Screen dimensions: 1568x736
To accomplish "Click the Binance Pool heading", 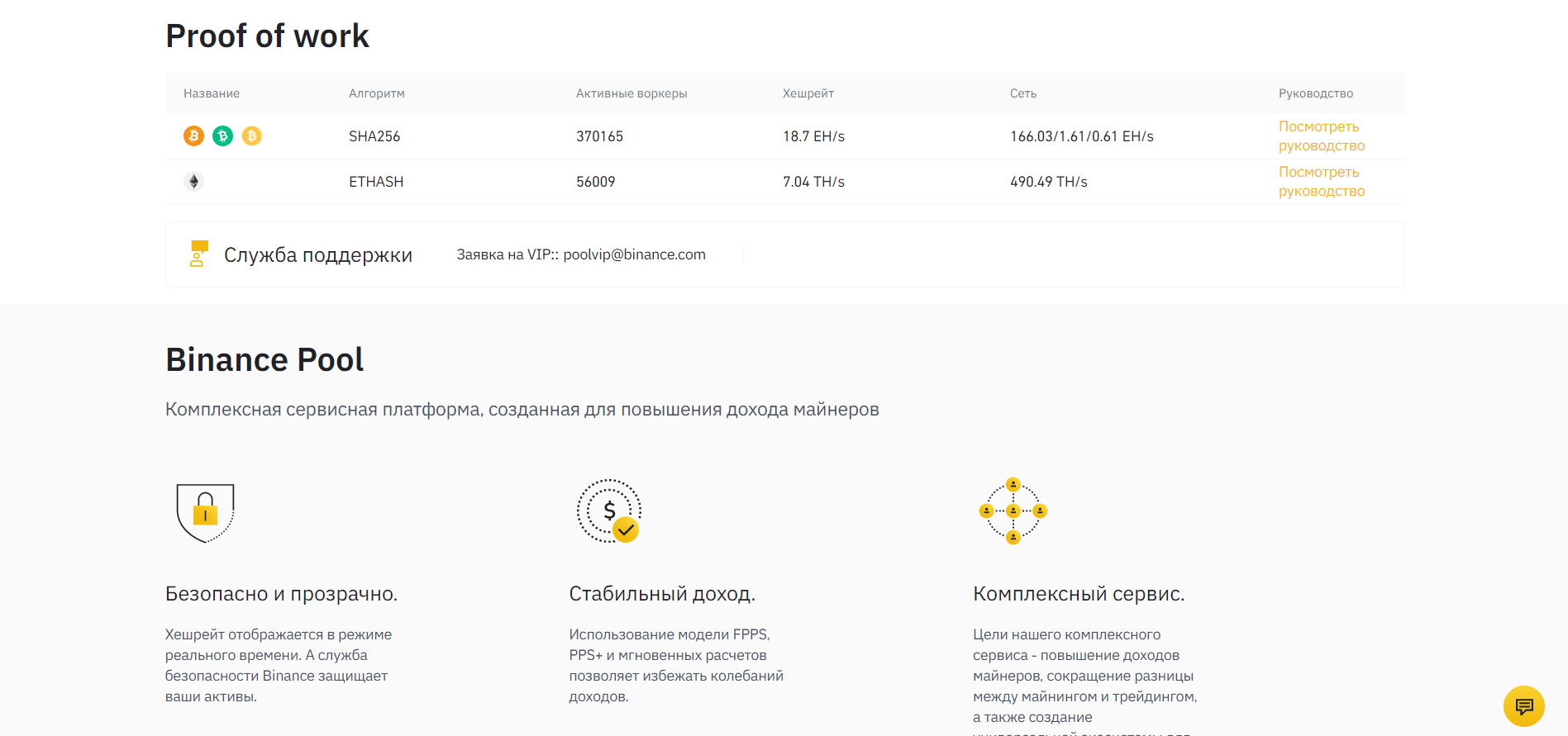I will [x=265, y=359].
